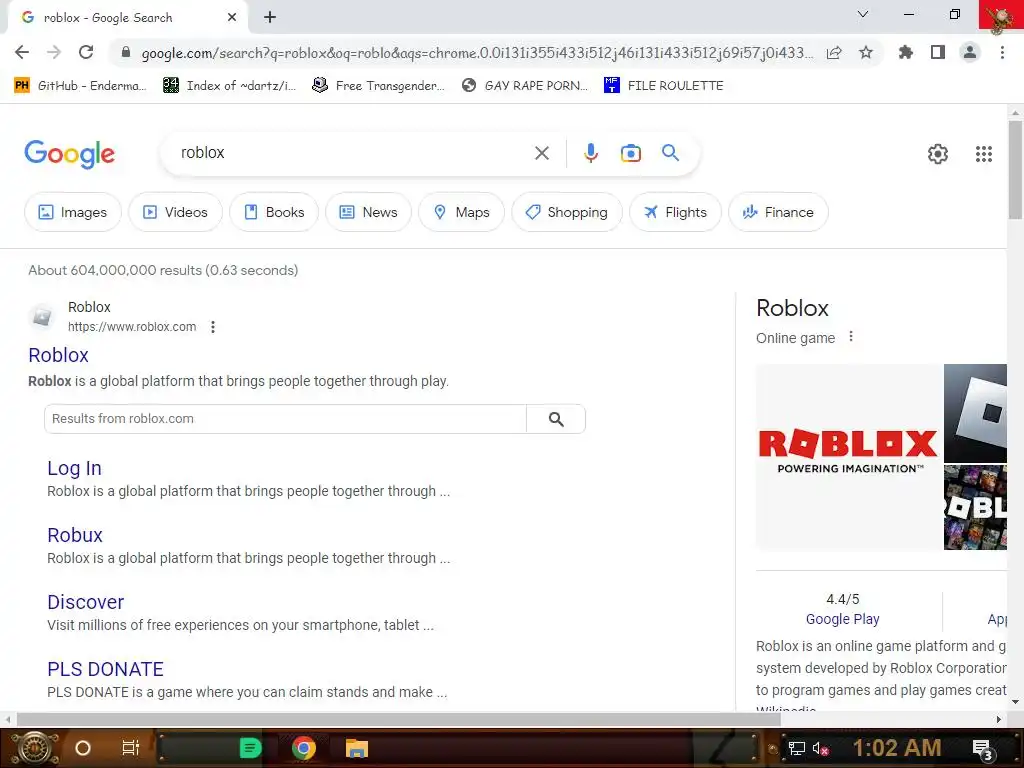The height and width of the screenshot is (768, 1024).
Task: Open Google quick settings gear
Action: [938, 154]
